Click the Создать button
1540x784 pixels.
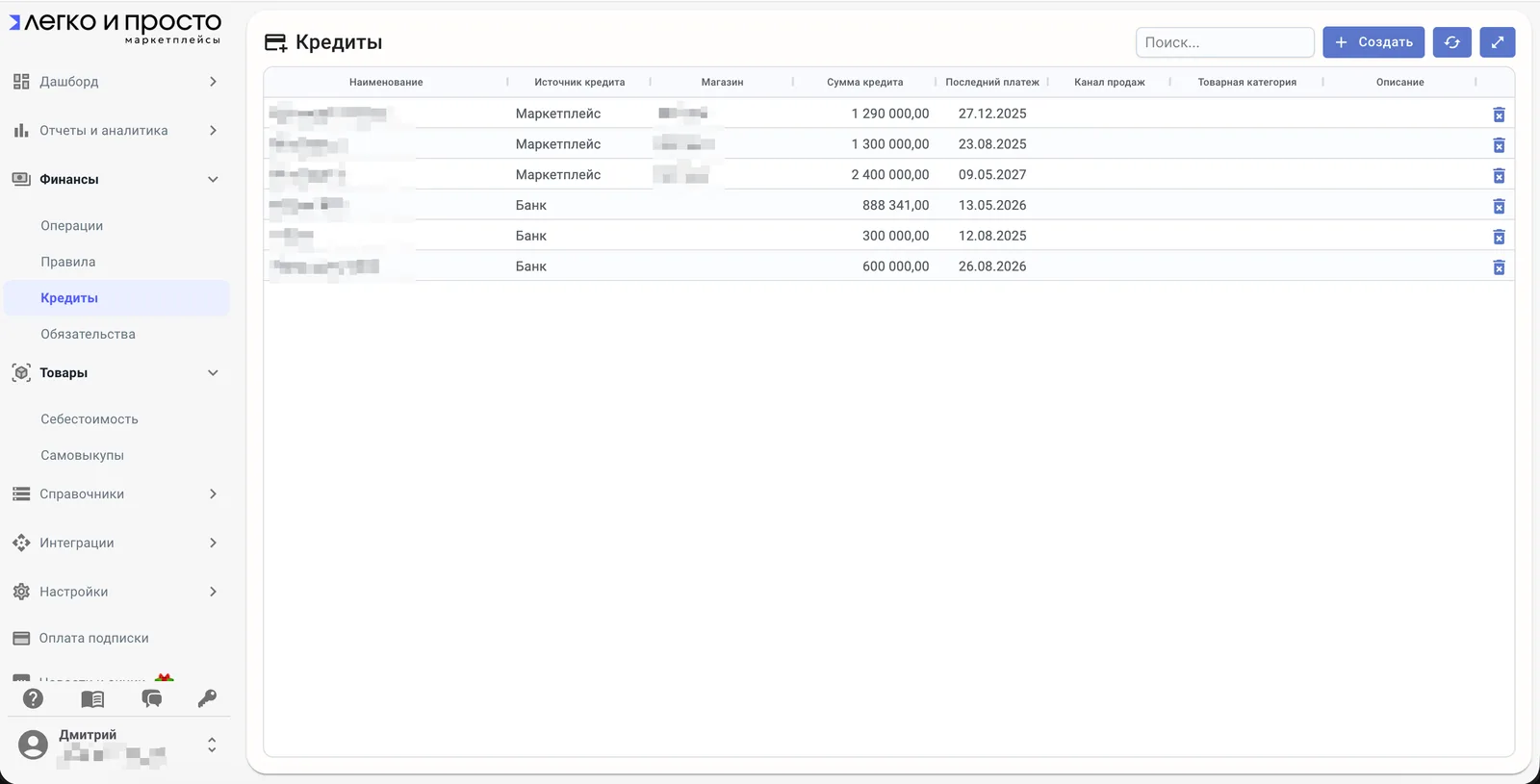tap(1373, 42)
